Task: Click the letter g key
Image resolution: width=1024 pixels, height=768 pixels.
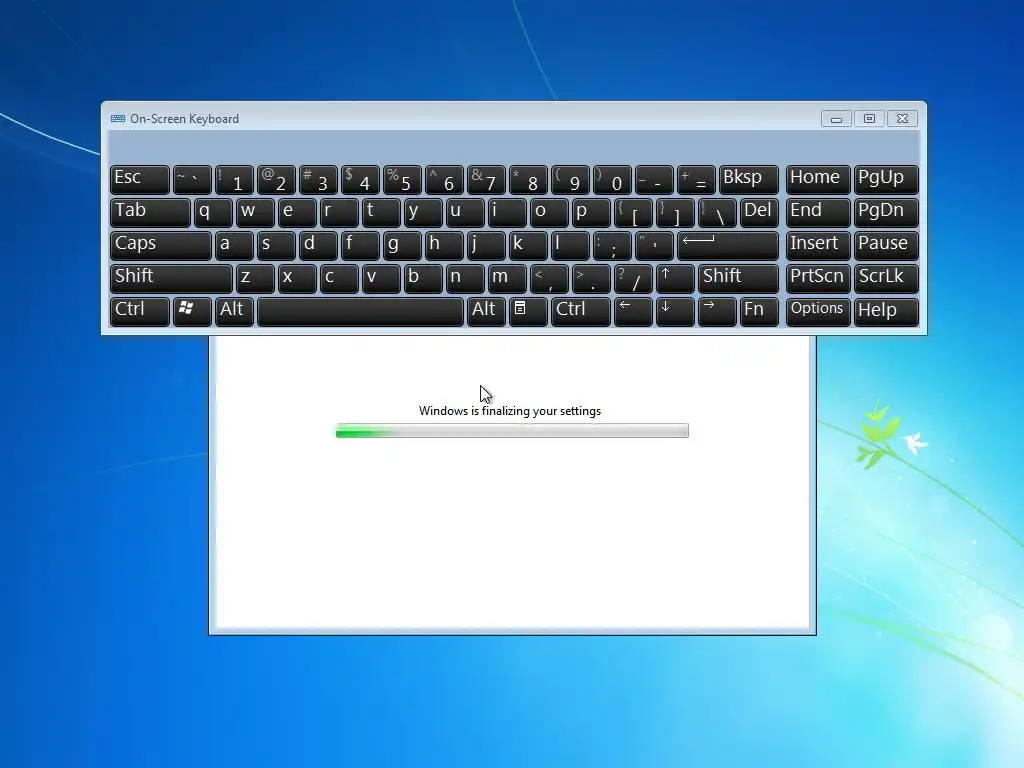Action: point(402,245)
